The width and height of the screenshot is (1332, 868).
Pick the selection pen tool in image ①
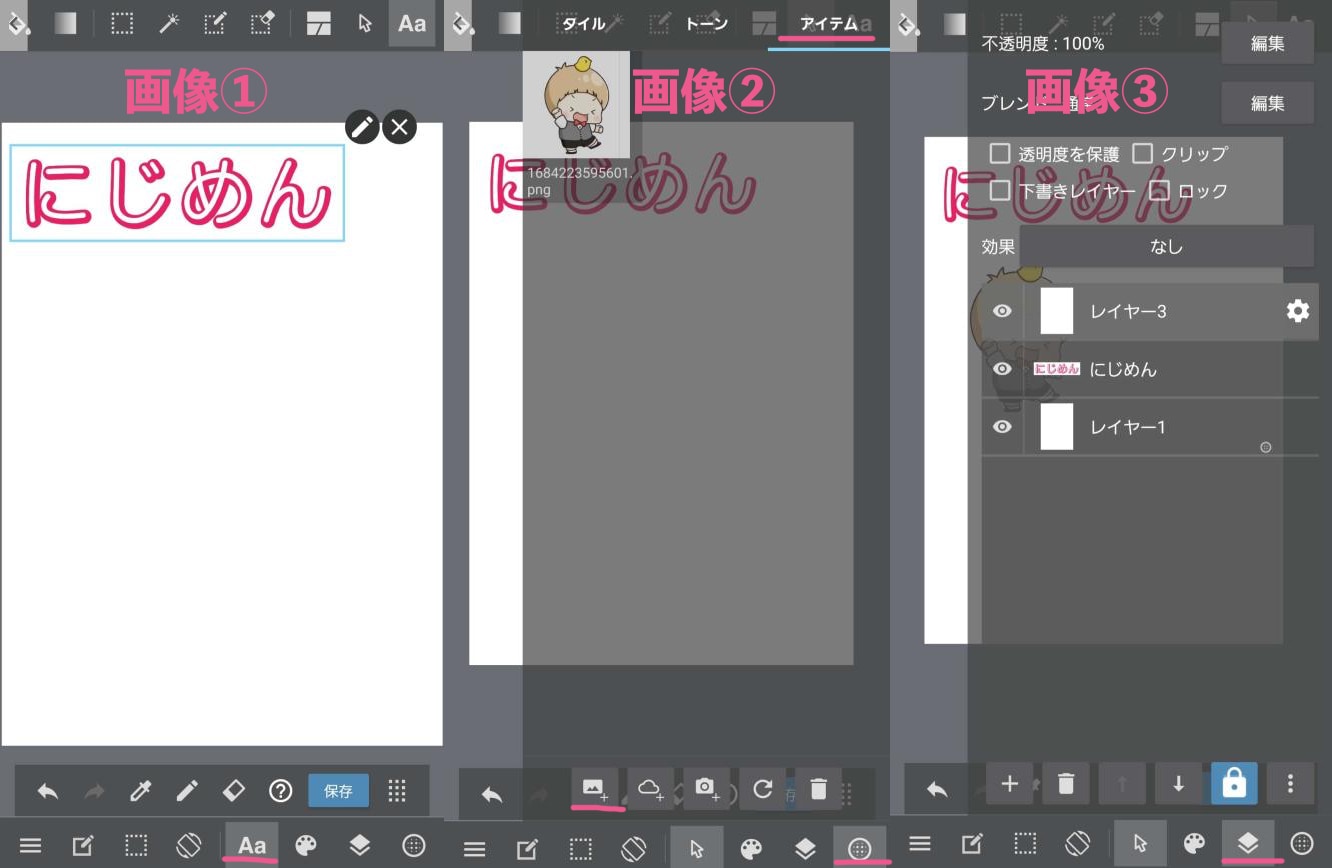point(215,23)
